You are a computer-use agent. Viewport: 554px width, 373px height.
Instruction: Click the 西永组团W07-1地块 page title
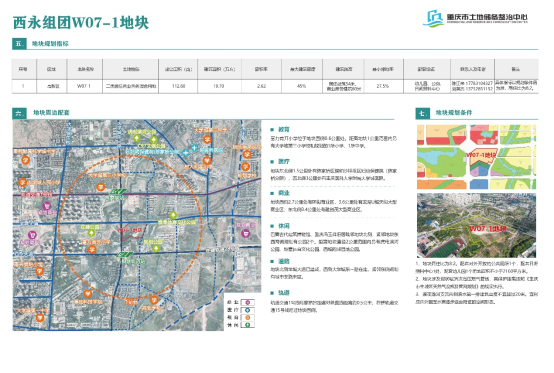81,23
